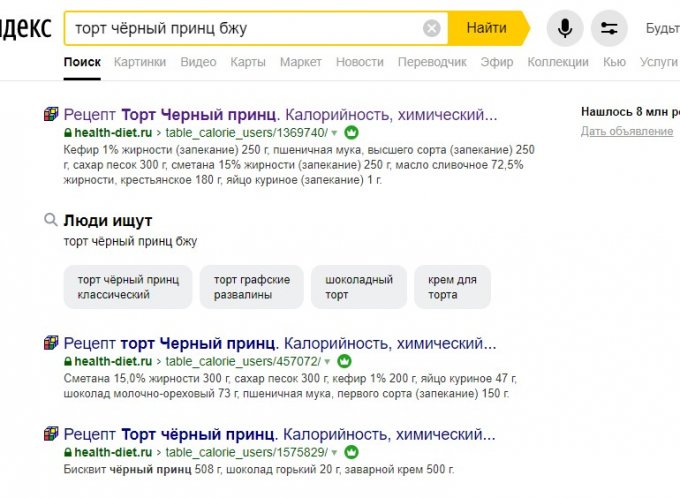Expand the arrow menu after table_calorie_users/1369740

335,133
